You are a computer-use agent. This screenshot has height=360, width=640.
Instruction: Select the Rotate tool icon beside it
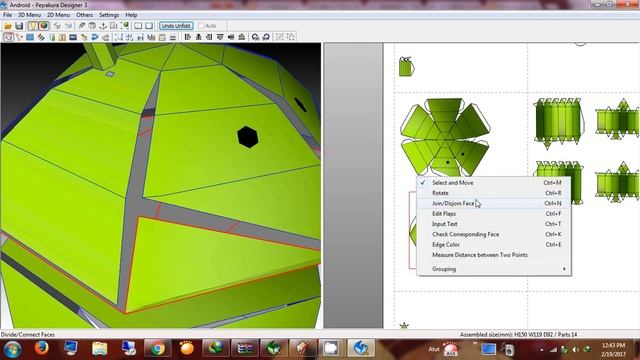tap(19, 37)
